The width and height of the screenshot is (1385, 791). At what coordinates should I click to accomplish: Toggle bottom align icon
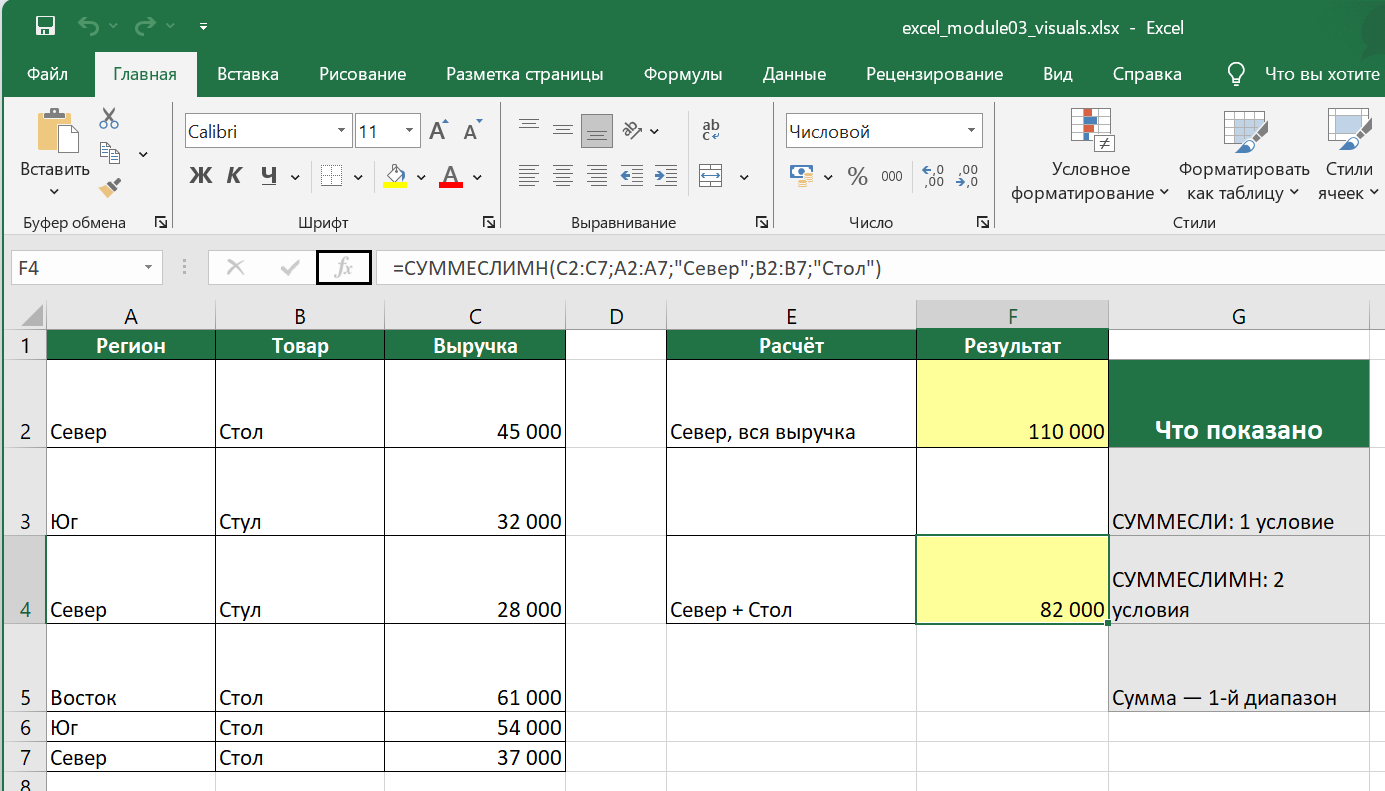[x=597, y=130]
